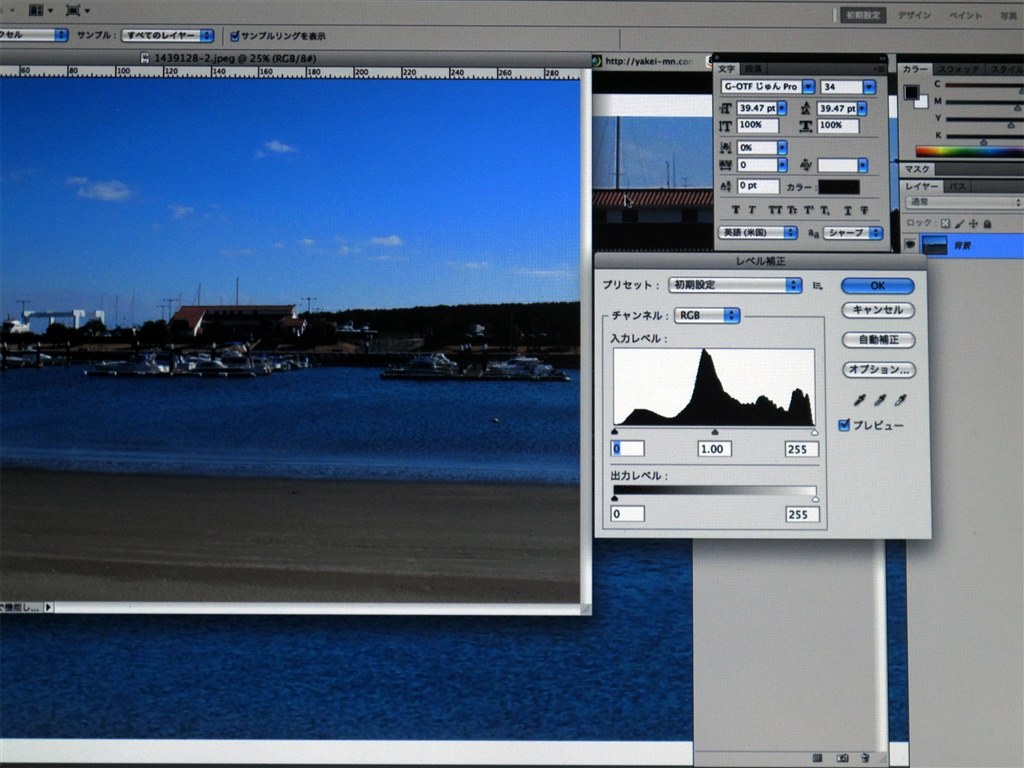Image resolution: width=1024 pixels, height=768 pixels.
Task: Open the マスク panel tab
Action: click(x=917, y=169)
